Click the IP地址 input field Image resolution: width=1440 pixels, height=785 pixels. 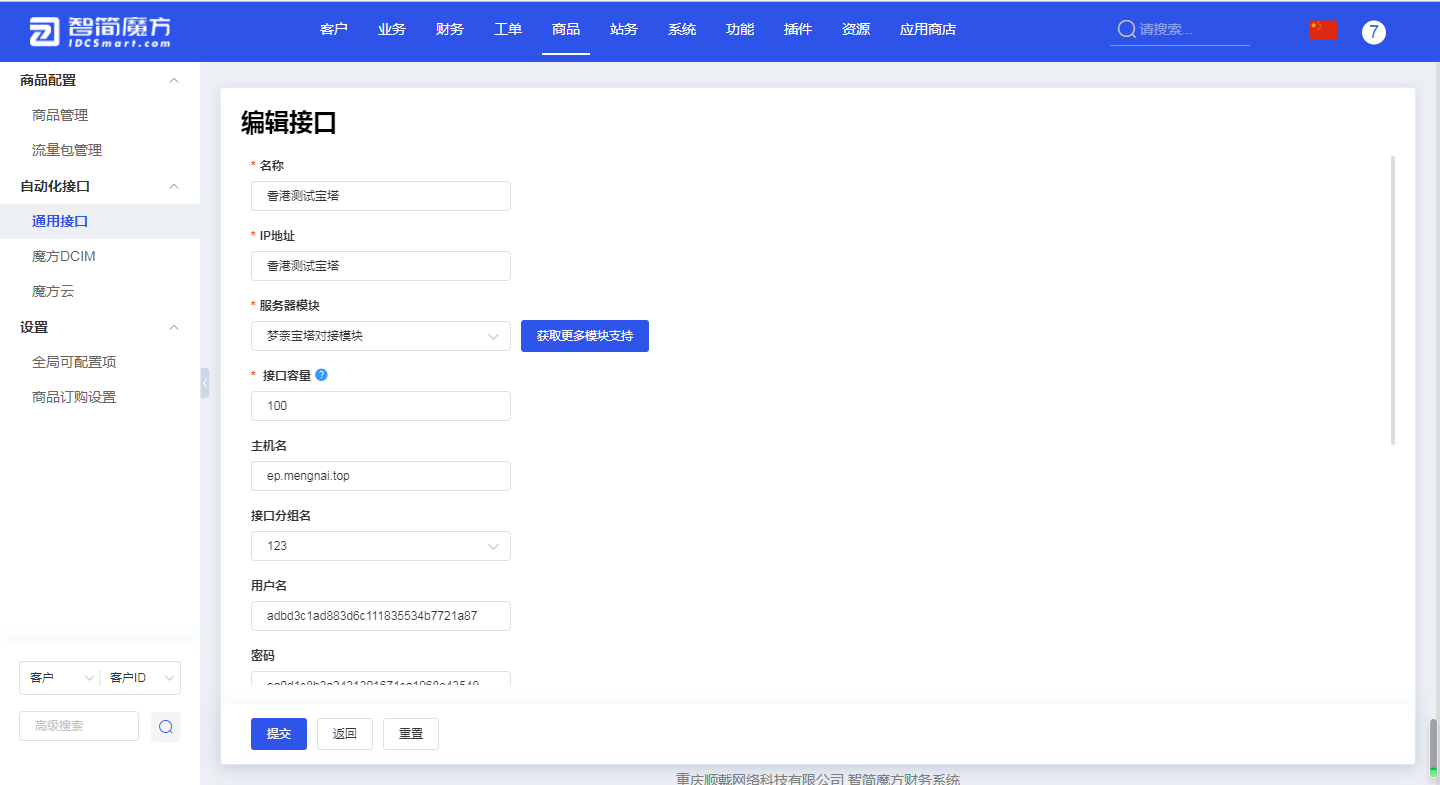tap(381, 266)
